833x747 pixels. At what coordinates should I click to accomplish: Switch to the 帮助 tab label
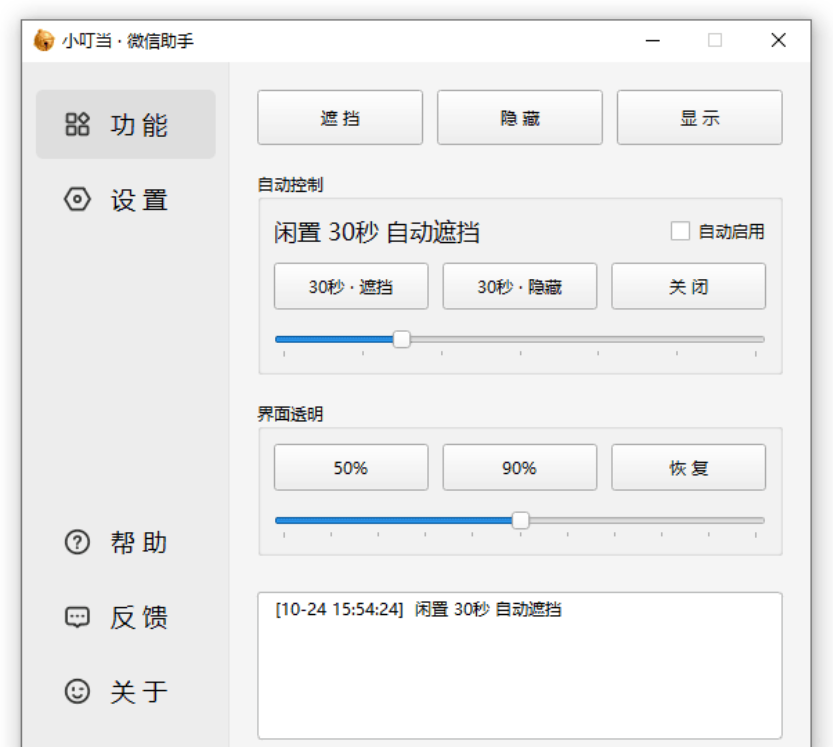(x=139, y=543)
